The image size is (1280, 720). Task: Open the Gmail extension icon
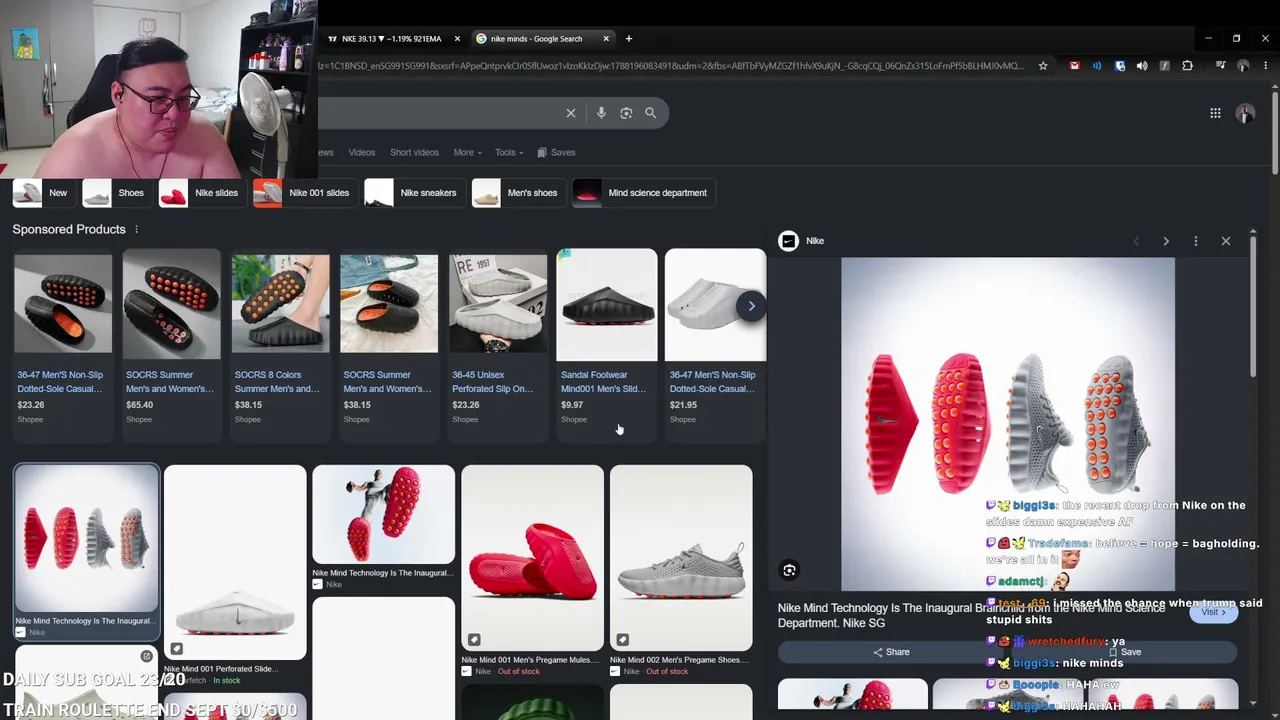tap(1074, 66)
